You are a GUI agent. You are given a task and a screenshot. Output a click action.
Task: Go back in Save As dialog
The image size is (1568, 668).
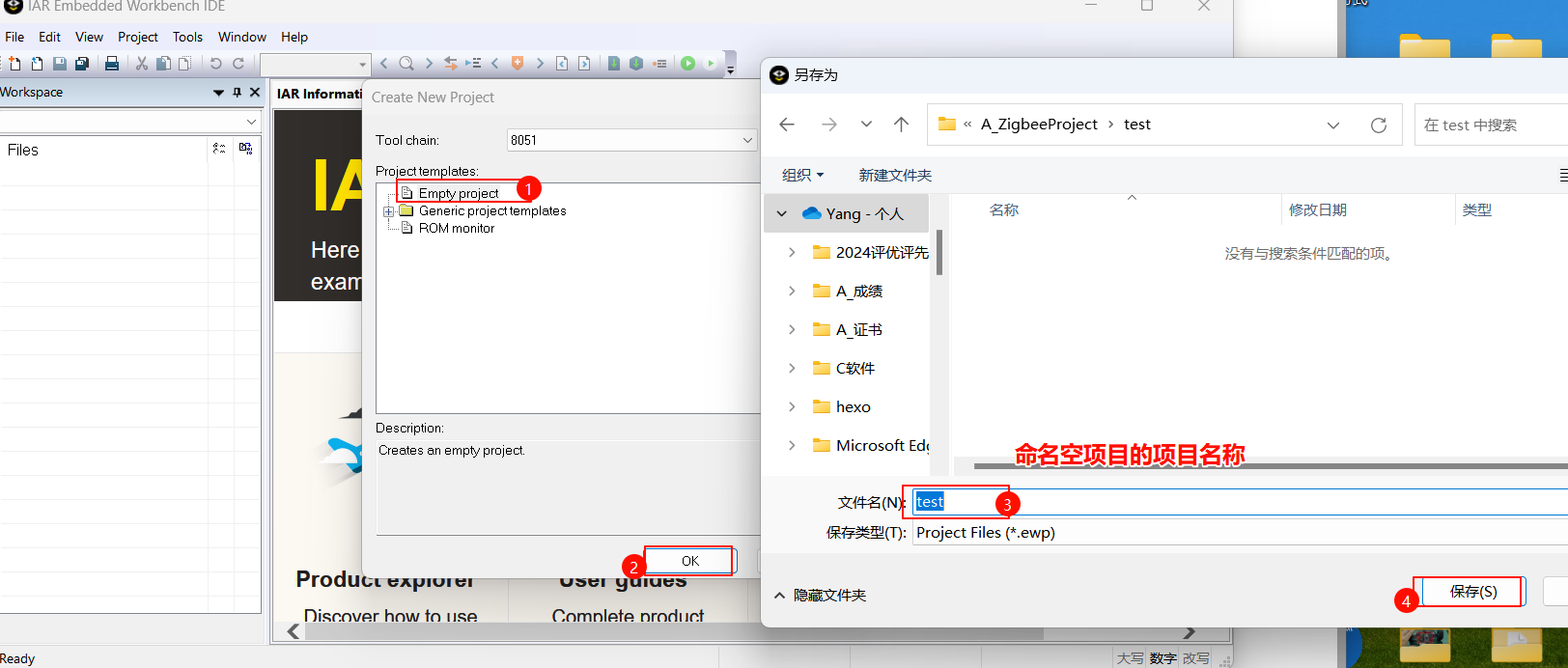click(787, 125)
